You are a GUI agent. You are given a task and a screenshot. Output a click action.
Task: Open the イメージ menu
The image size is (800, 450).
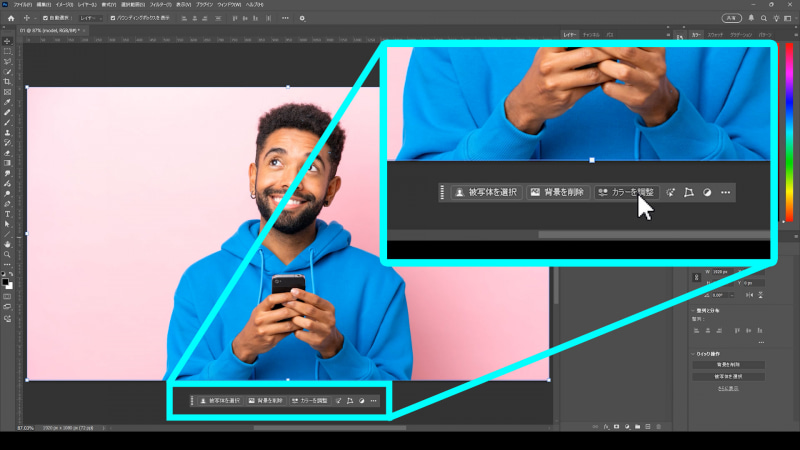click(x=64, y=5)
